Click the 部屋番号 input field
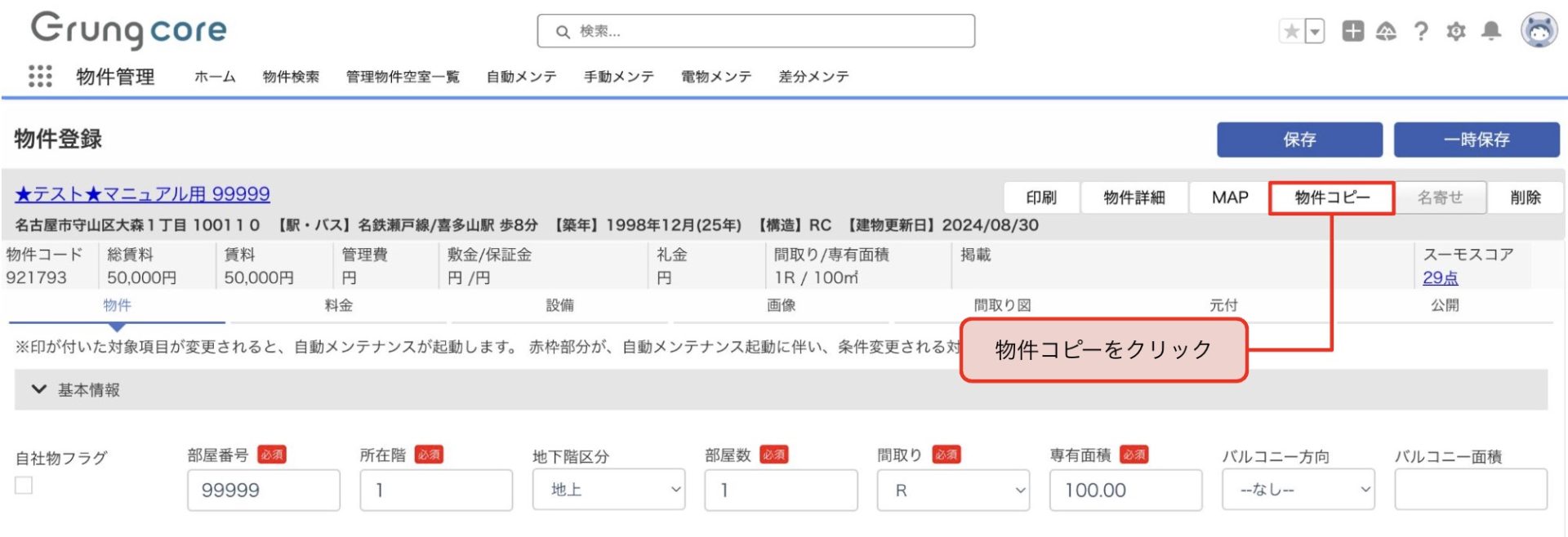 coord(263,490)
